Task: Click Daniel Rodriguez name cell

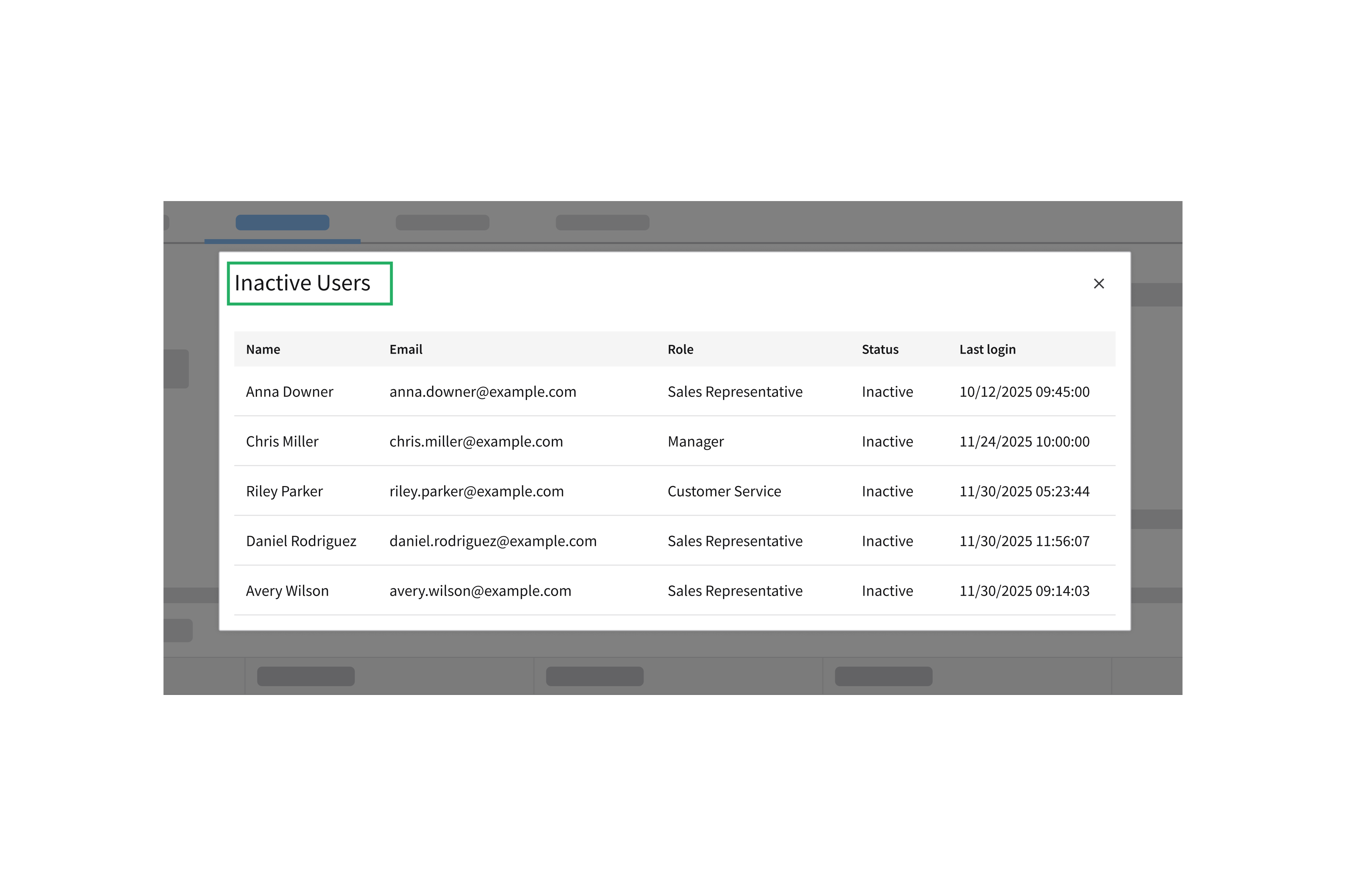Action: 301,541
